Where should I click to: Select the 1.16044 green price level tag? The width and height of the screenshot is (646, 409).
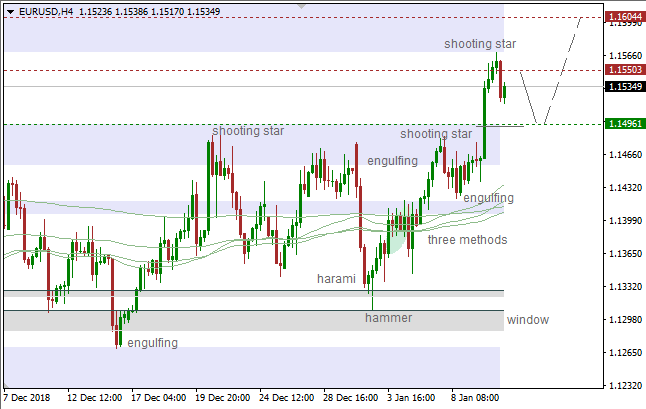pos(625,17)
